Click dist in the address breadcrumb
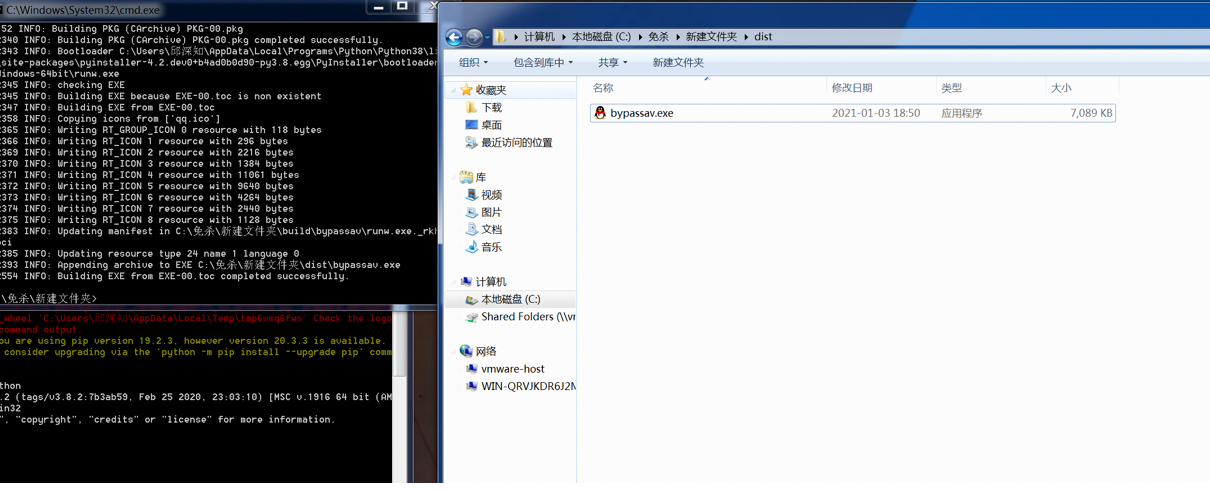 (x=763, y=37)
